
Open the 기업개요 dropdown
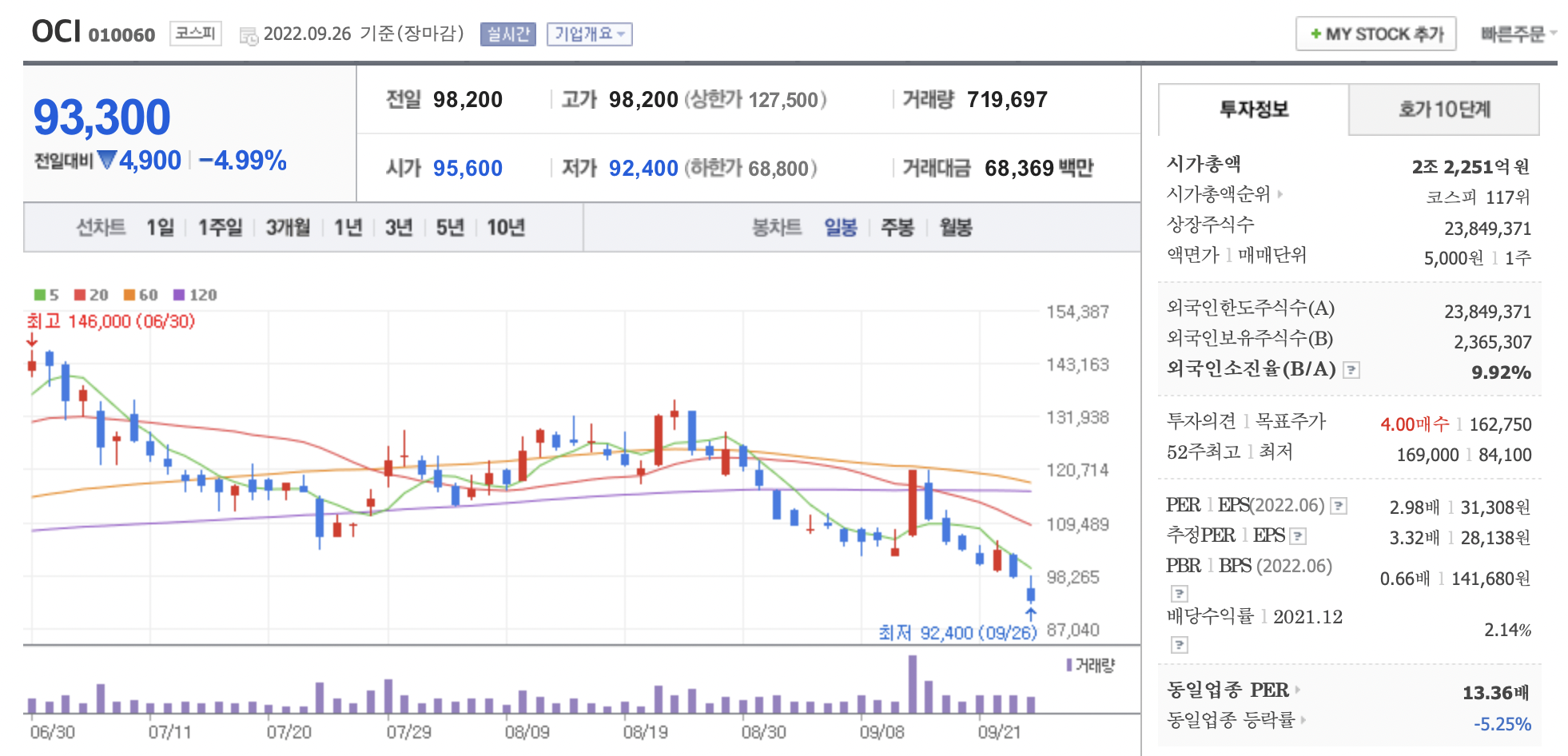tap(590, 34)
